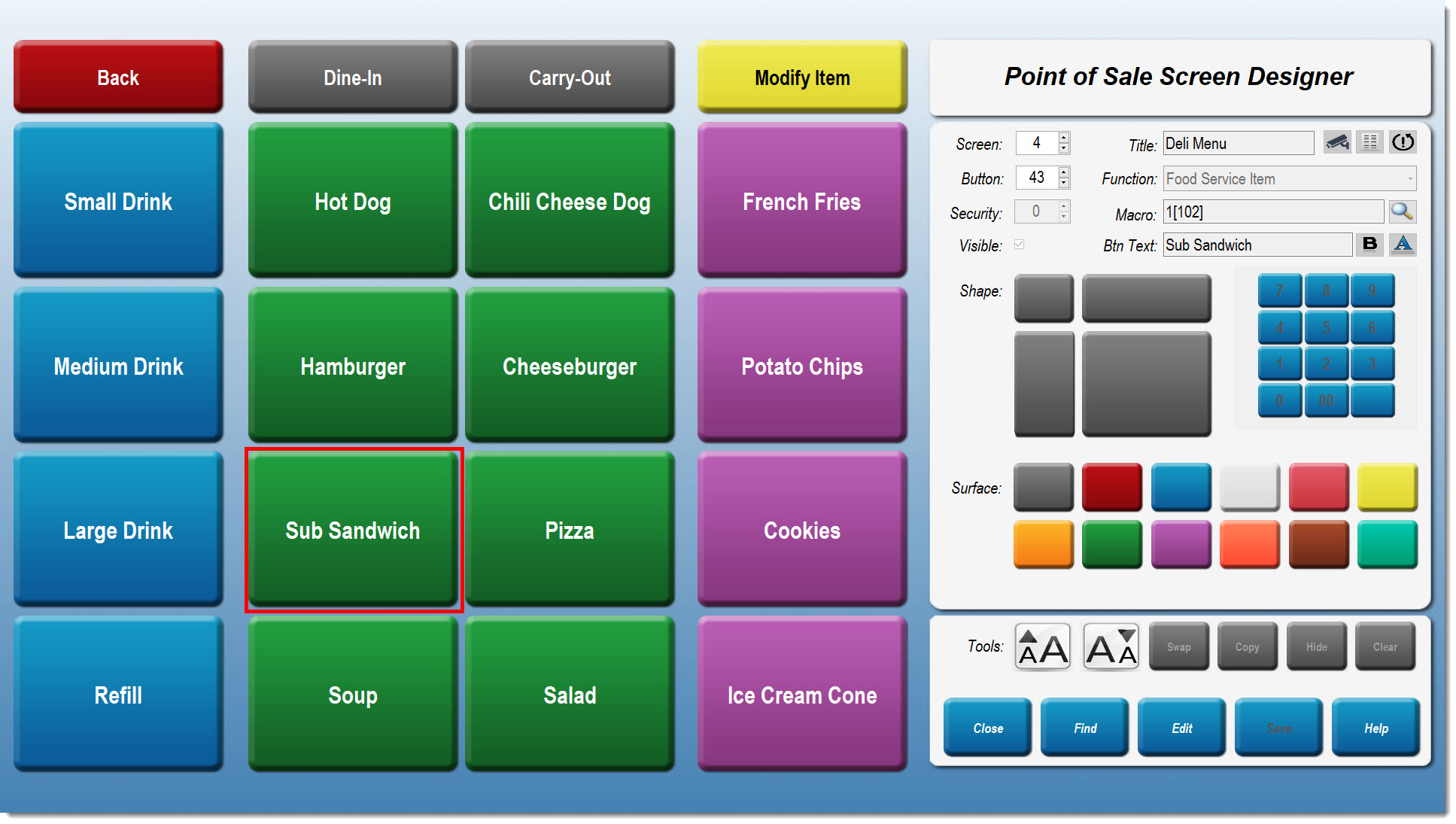The height and width of the screenshot is (824, 1456).
Task: Click the Find button in bottom toolbar
Action: pyautogui.click(x=1086, y=727)
